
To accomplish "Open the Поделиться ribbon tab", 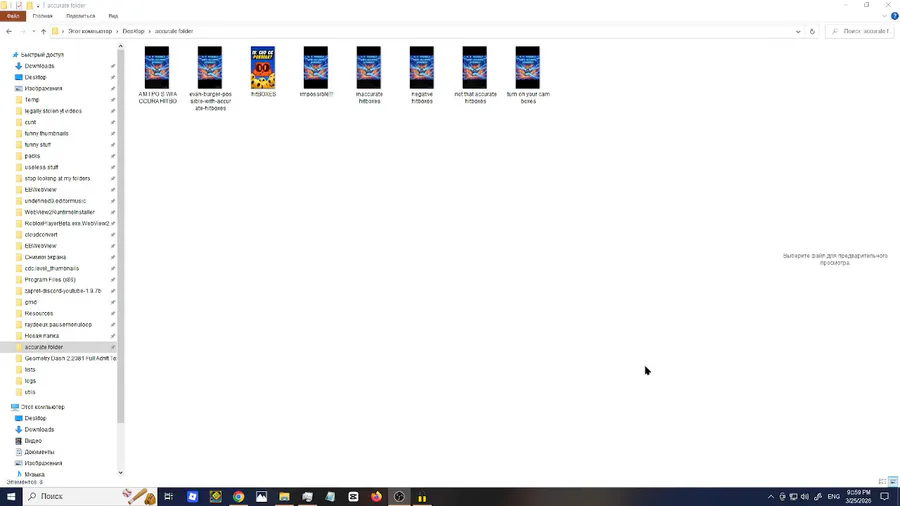I will pyautogui.click(x=80, y=16).
